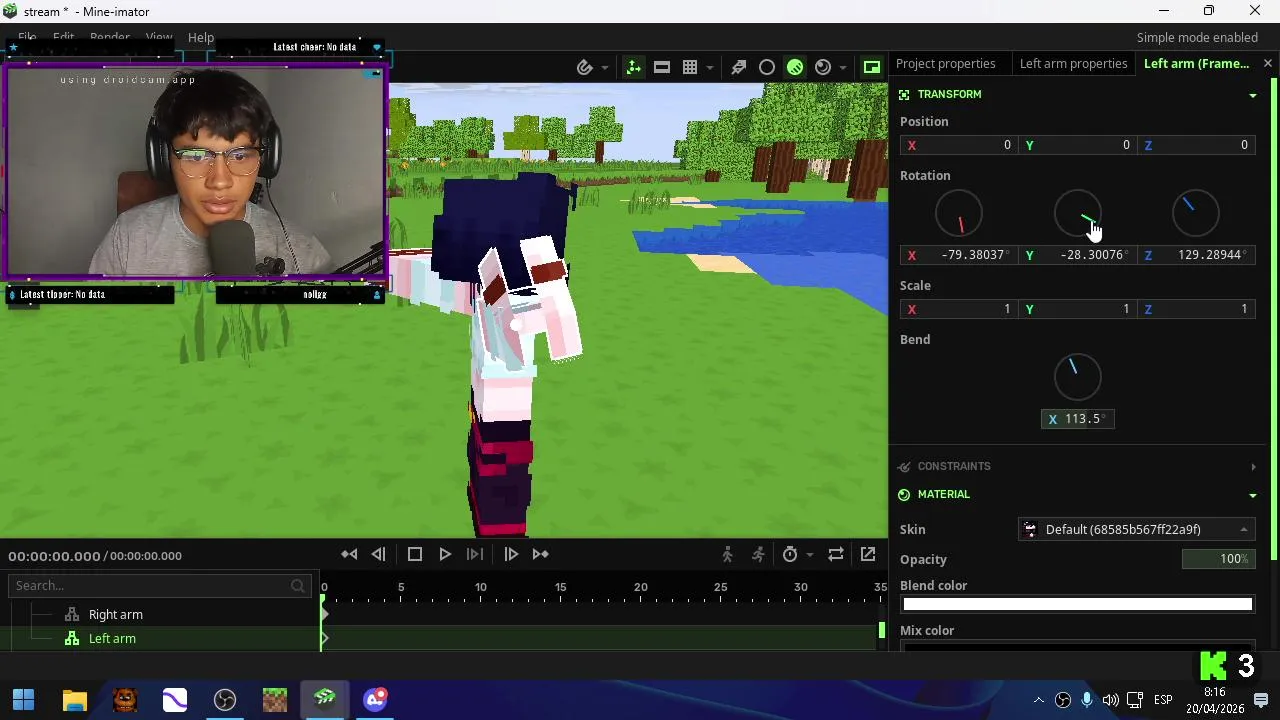Jump to previous keyframe button
This screenshot has height=720, width=1280.
click(349, 554)
